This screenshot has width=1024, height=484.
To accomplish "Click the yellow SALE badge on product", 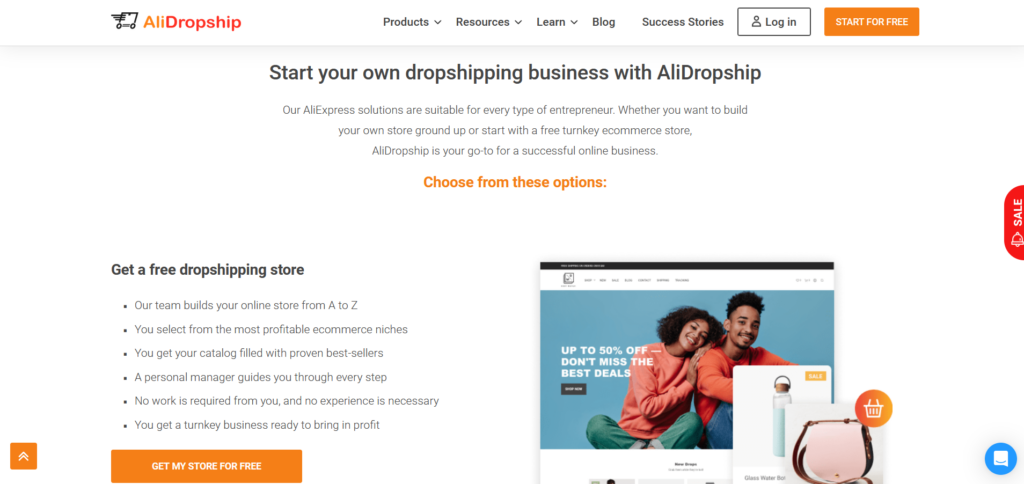I will pyautogui.click(x=816, y=376).
